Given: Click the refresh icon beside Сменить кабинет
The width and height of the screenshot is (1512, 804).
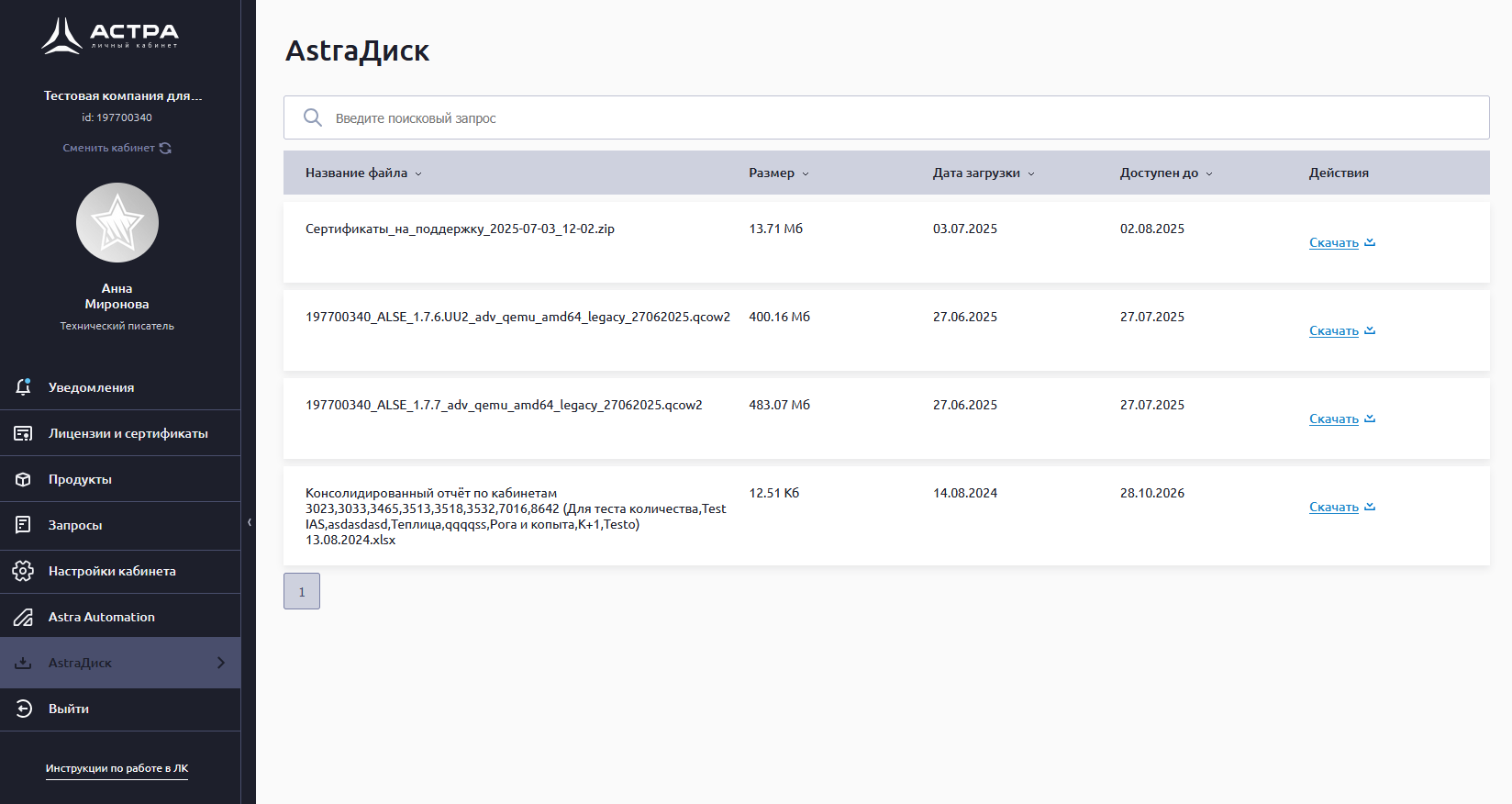Looking at the screenshot, I should point(165,148).
